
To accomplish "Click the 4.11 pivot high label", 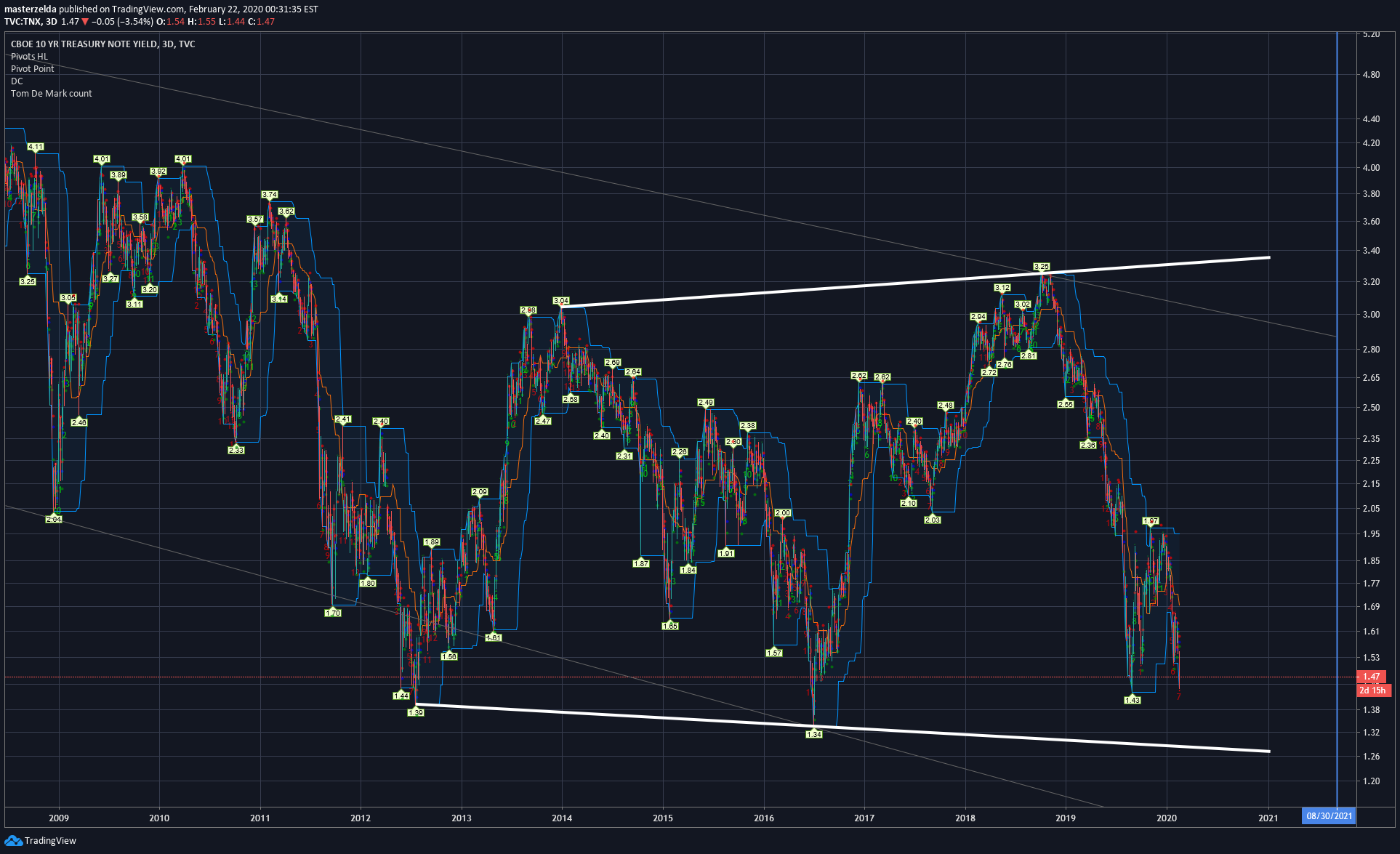I will pos(36,147).
